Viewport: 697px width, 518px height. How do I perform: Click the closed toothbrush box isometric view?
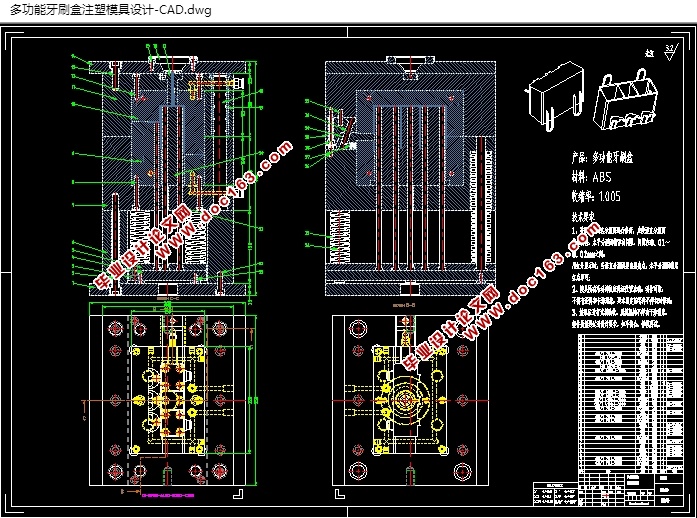(x=555, y=96)
